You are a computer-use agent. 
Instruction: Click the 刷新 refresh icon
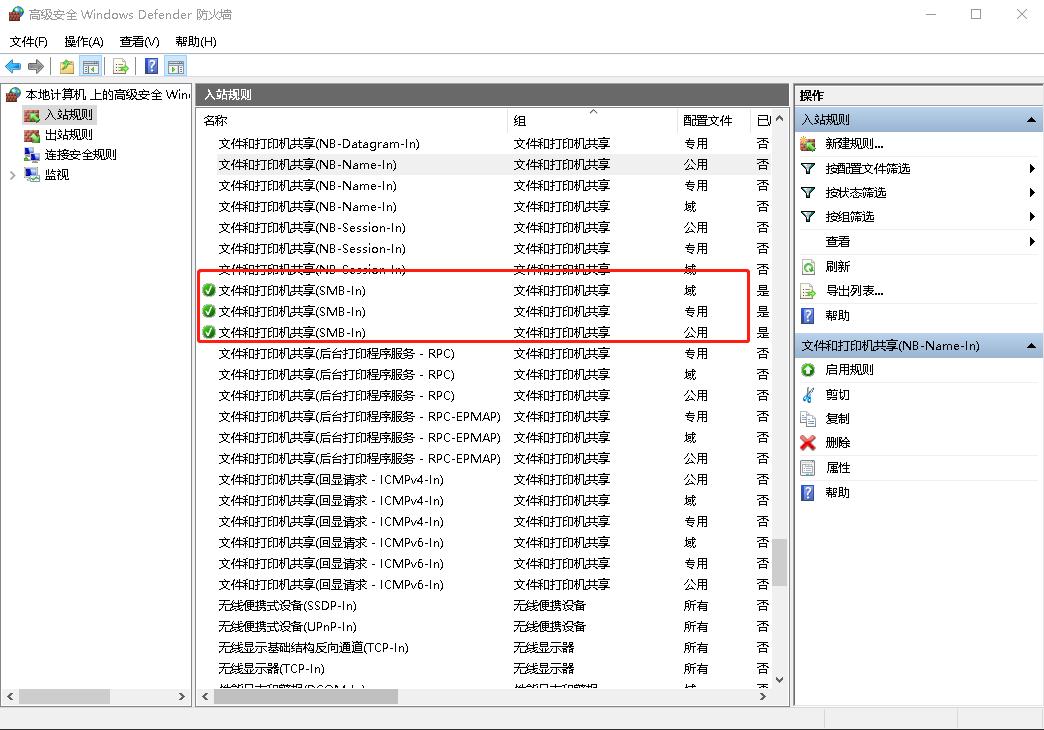[808, 266]
